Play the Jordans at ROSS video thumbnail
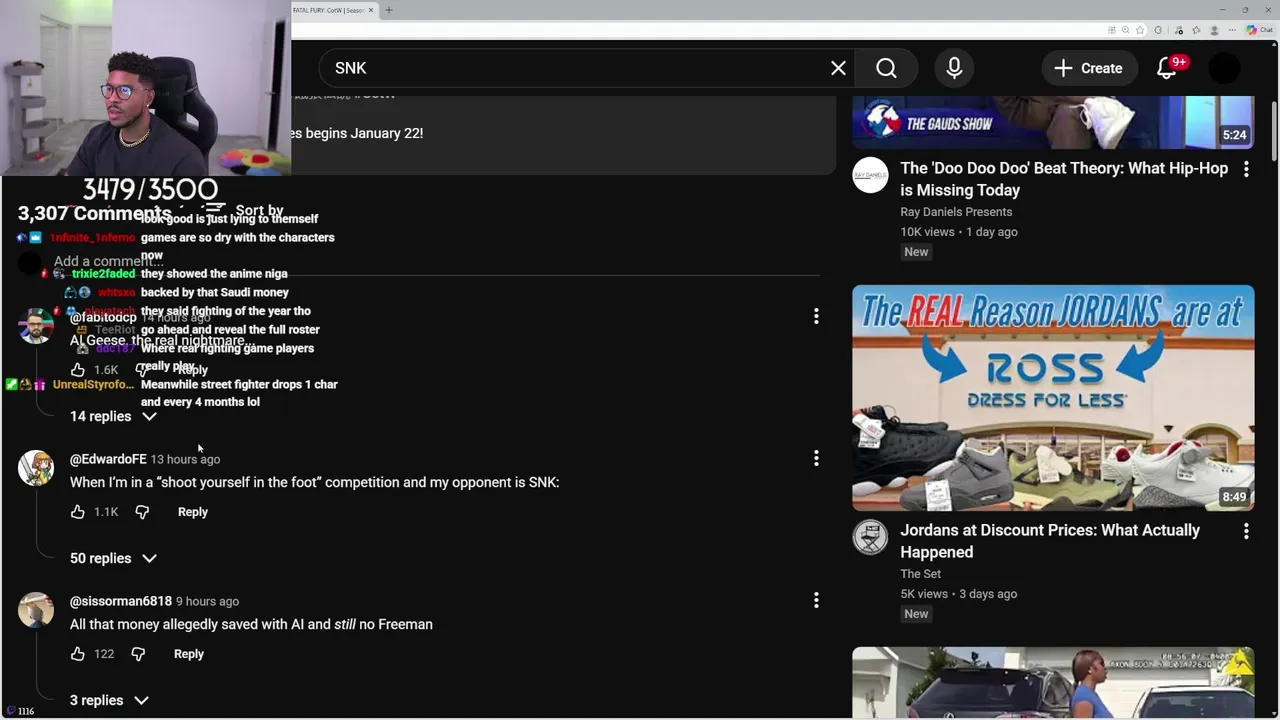 (1053, 398)
